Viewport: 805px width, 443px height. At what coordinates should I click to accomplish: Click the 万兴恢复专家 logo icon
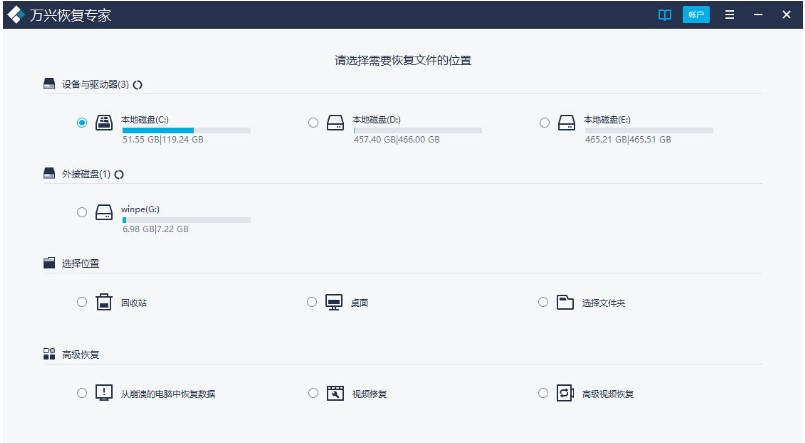[16, 15]
